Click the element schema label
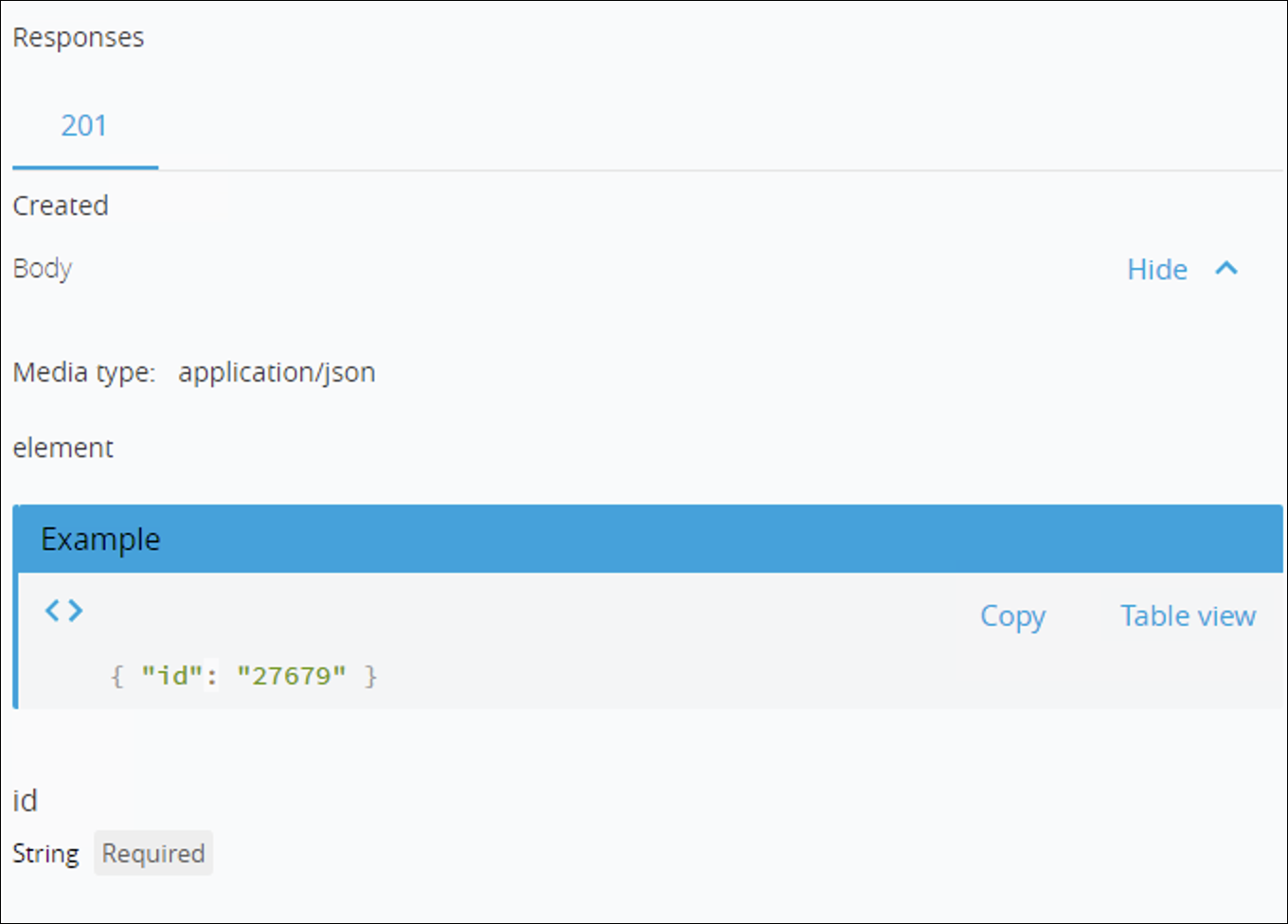Screen dimensions: 1288x924 coord(63,447)
